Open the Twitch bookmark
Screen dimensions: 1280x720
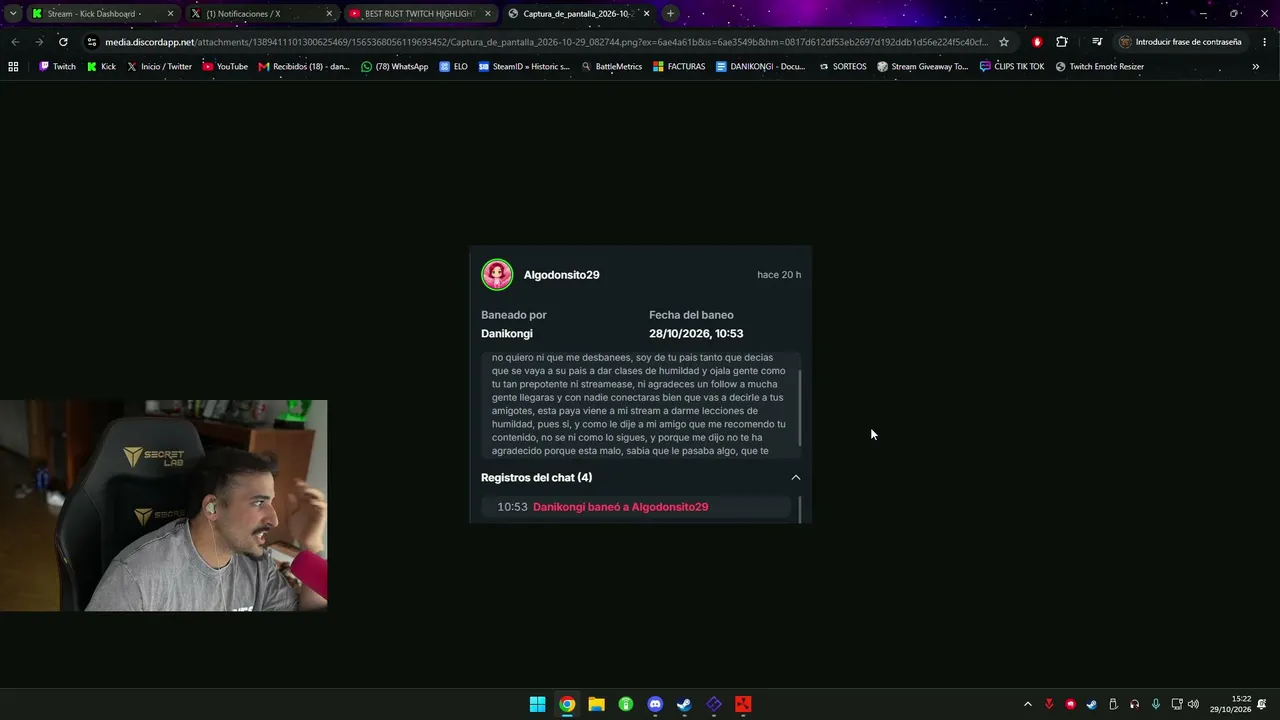(57, 67)
